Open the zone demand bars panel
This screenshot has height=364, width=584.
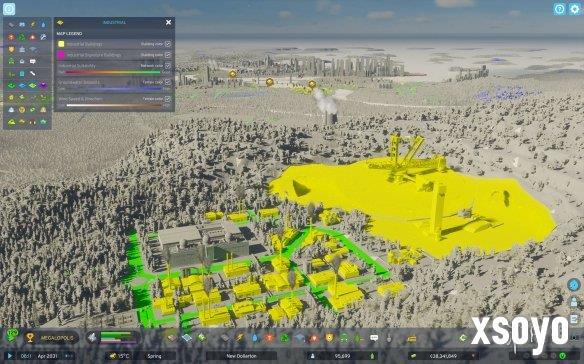(x=114, y=338)
